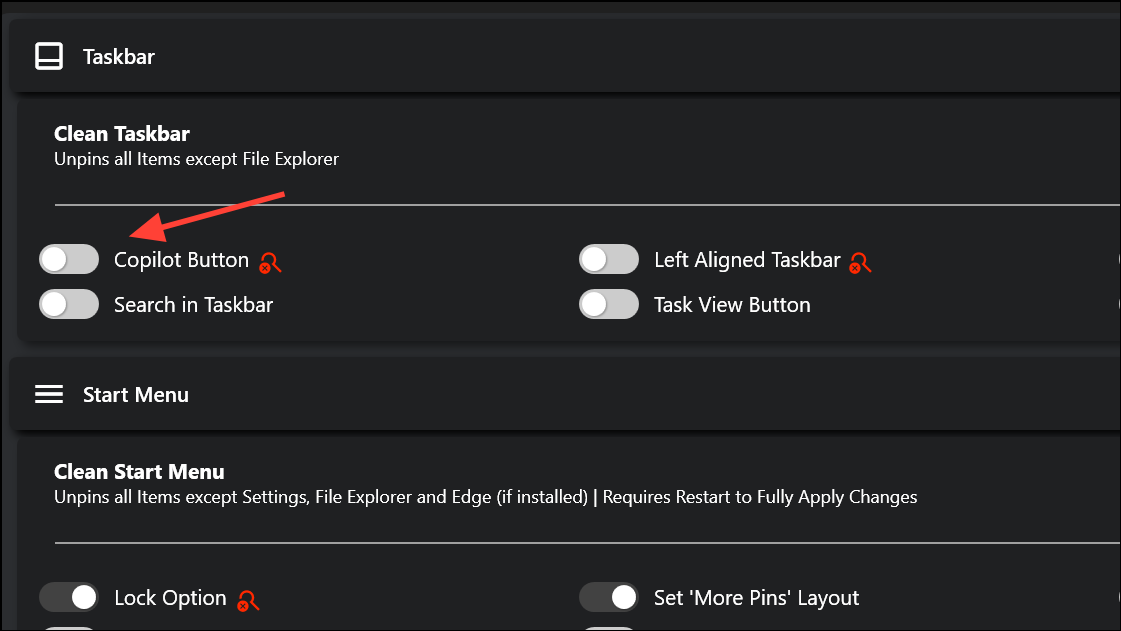Viewport: 1121px width, 631px height.
Task: Click the red magnifier icon beside Copilot Button
Action: click(x=270, y=263)
